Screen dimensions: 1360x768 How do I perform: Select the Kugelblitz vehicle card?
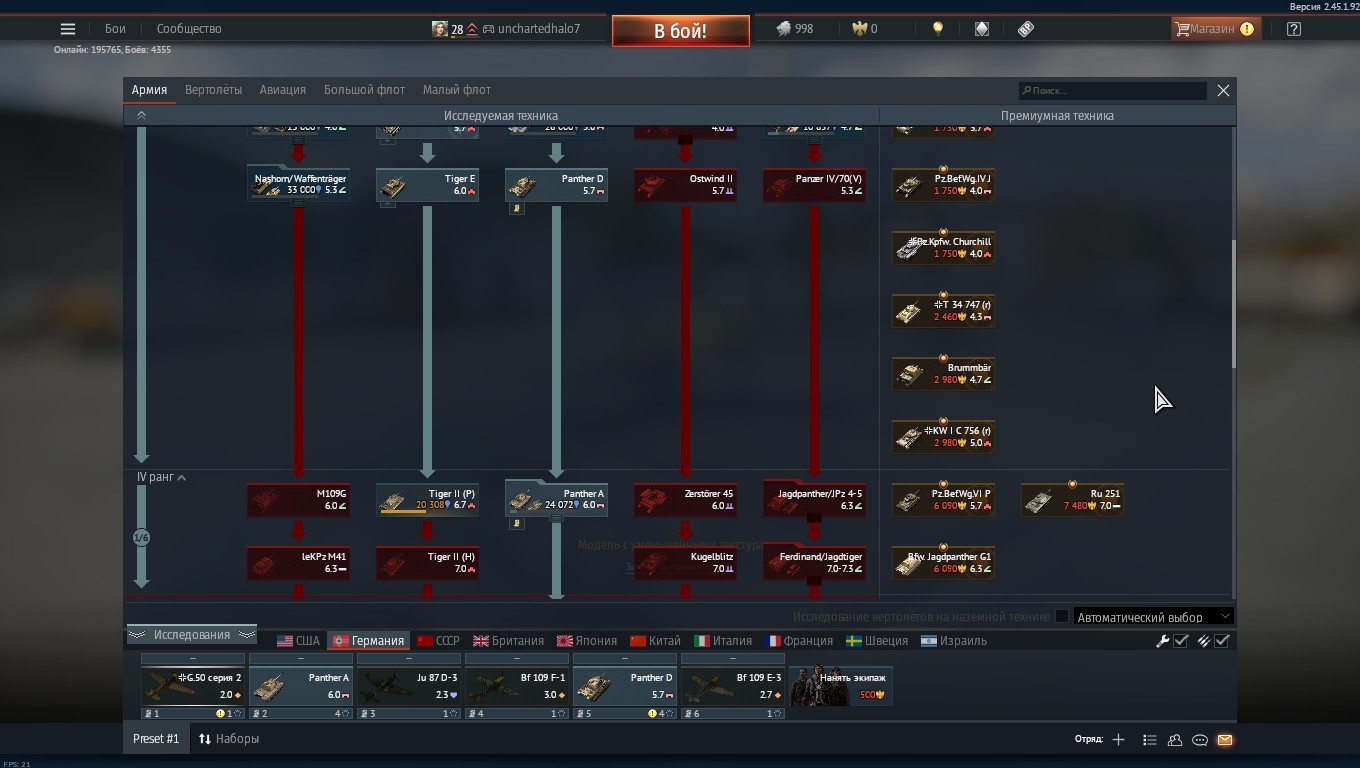[685, 562]
